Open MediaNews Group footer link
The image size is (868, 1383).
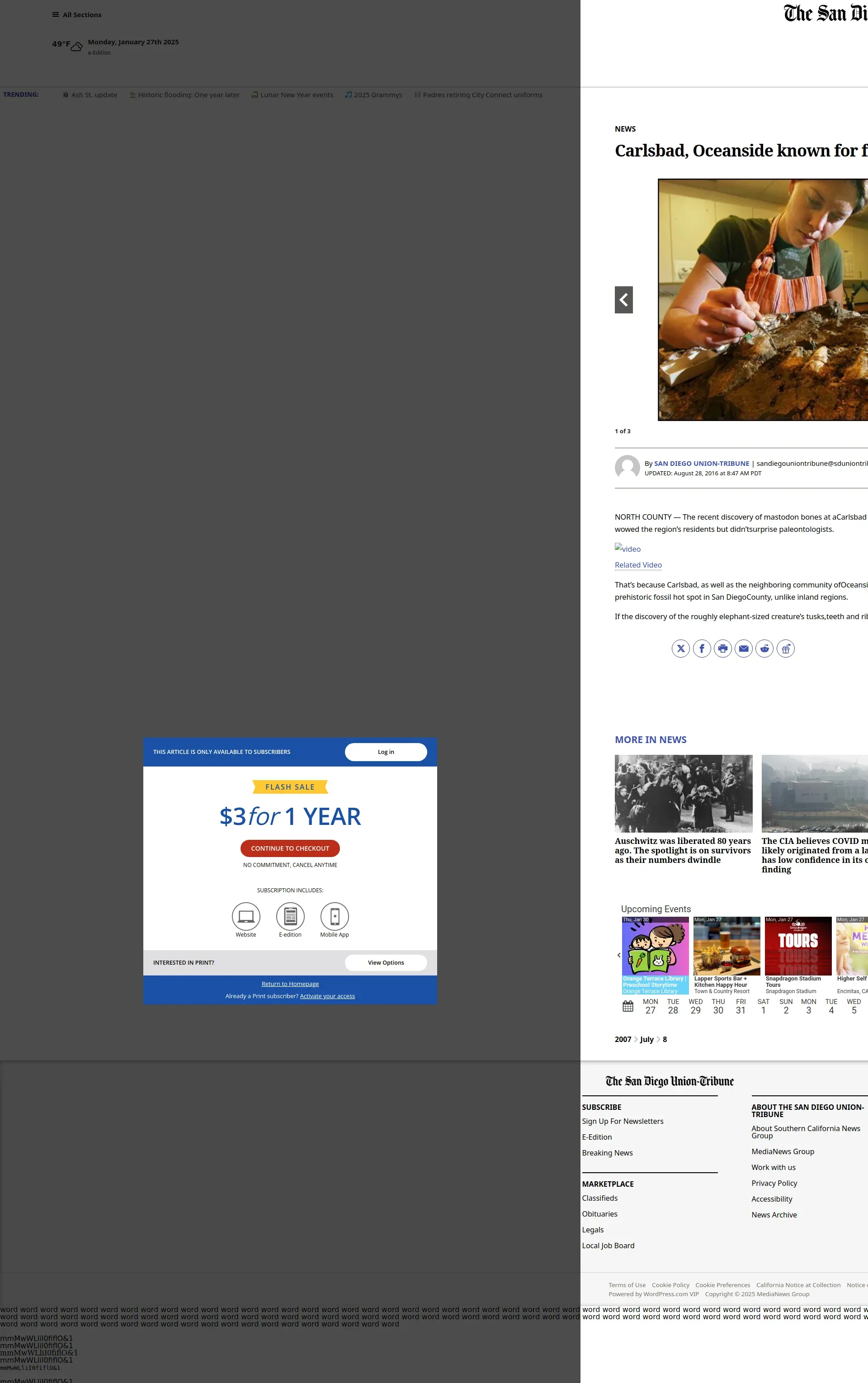click(x=783, y=1151)
